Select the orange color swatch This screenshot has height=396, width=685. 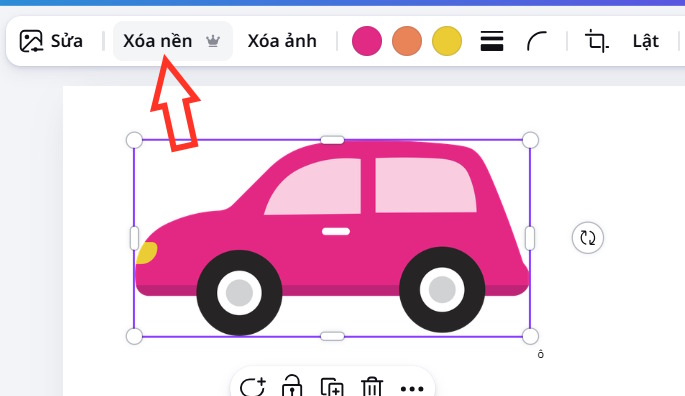[x=407, y=41]
